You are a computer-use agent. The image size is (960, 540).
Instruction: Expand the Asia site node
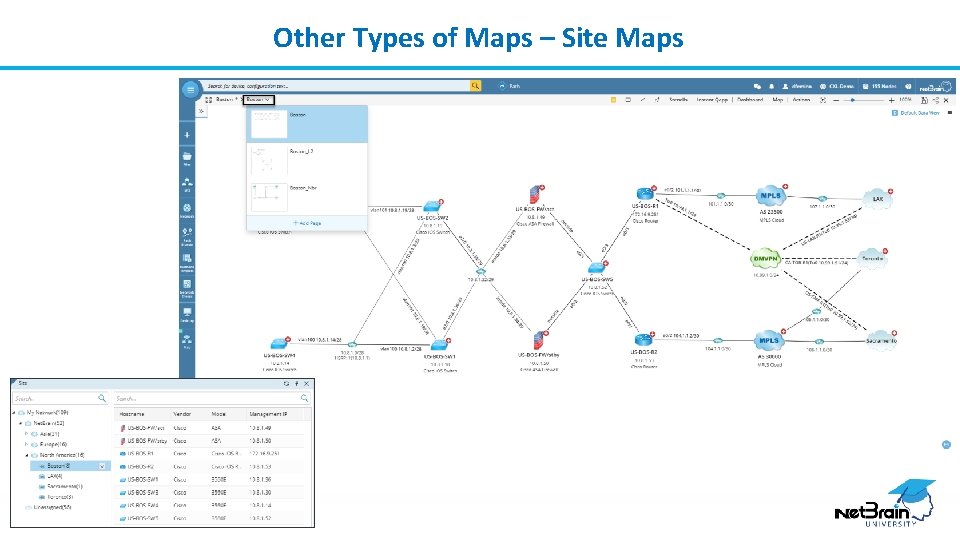coord(26,433)
